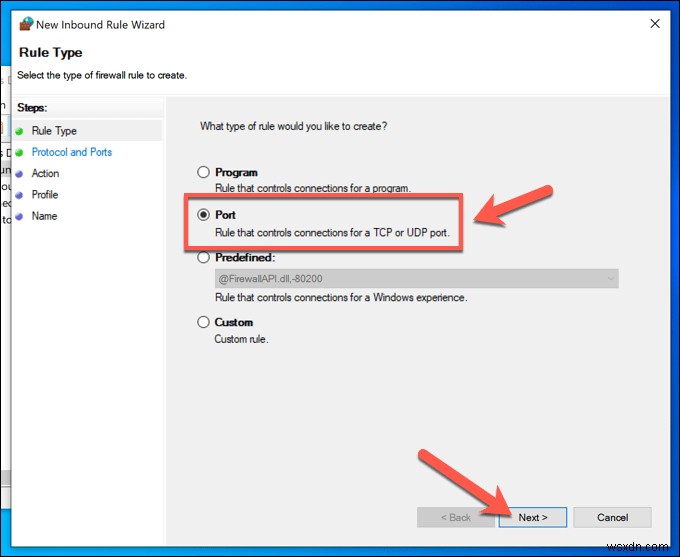Click the 'New Inbound Rule Wizard' window title
The width and height of the screenshot is (680, 557).
[x=101, y=25]
